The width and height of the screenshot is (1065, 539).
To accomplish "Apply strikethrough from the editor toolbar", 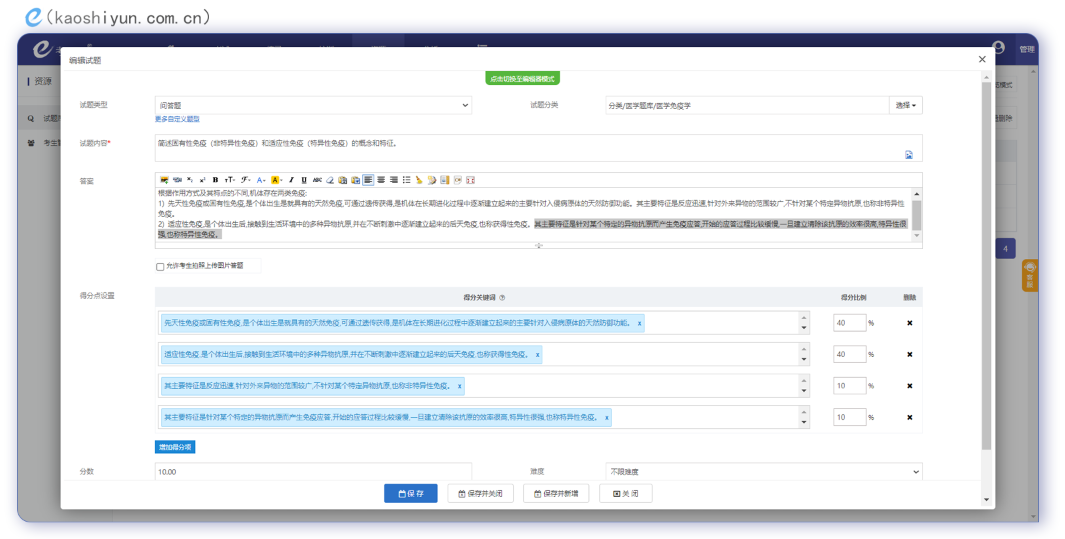I will 317,180.
